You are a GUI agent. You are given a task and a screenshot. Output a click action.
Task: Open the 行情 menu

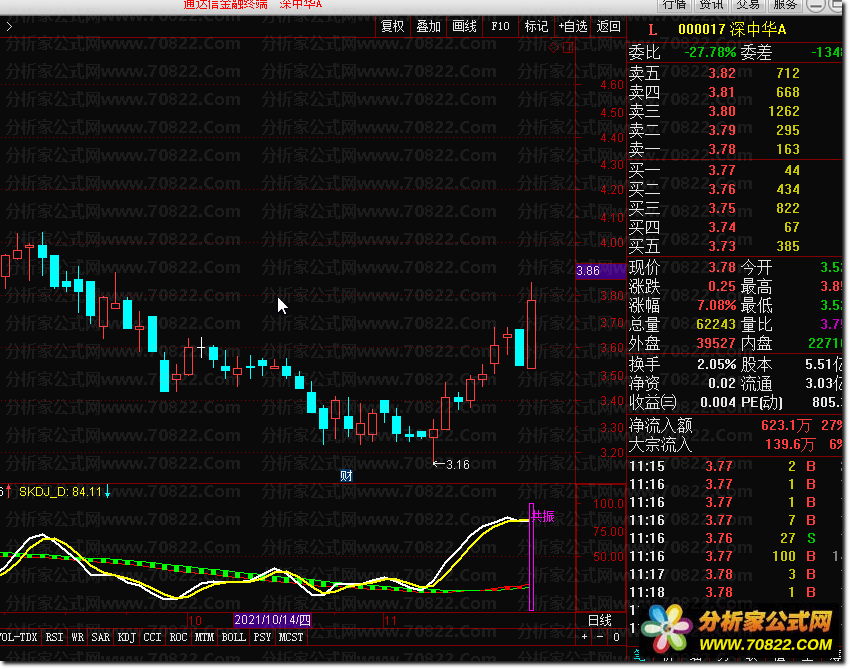pos(674,5)
